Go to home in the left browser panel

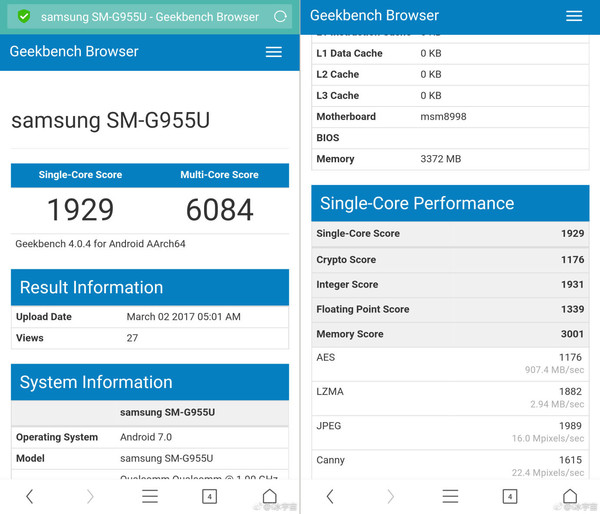coord(269,496)
